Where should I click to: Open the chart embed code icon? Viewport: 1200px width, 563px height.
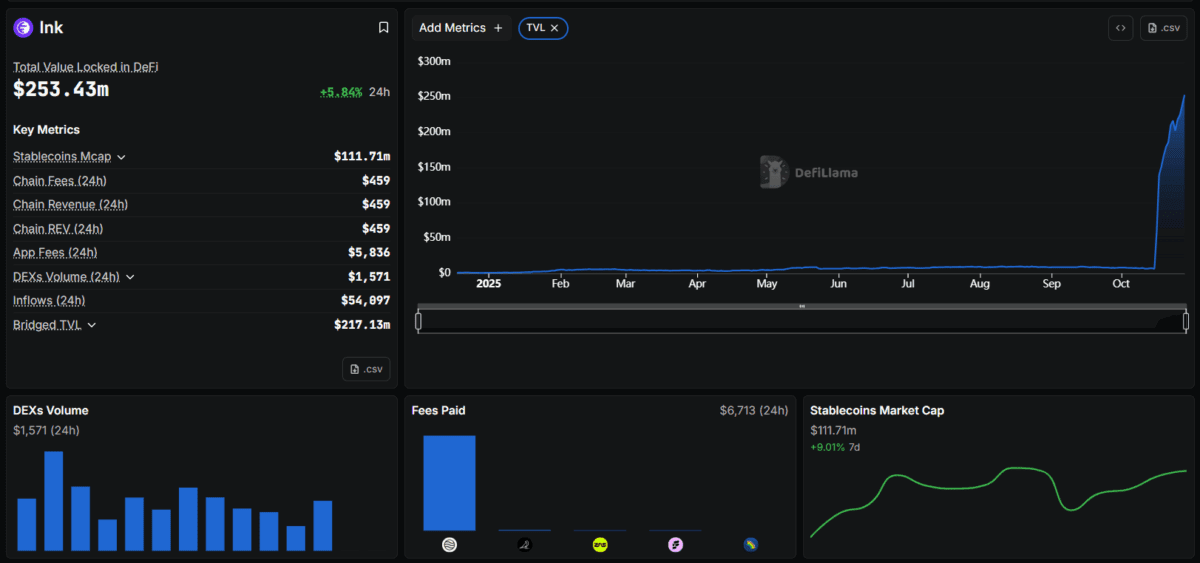click(1120, 28)
